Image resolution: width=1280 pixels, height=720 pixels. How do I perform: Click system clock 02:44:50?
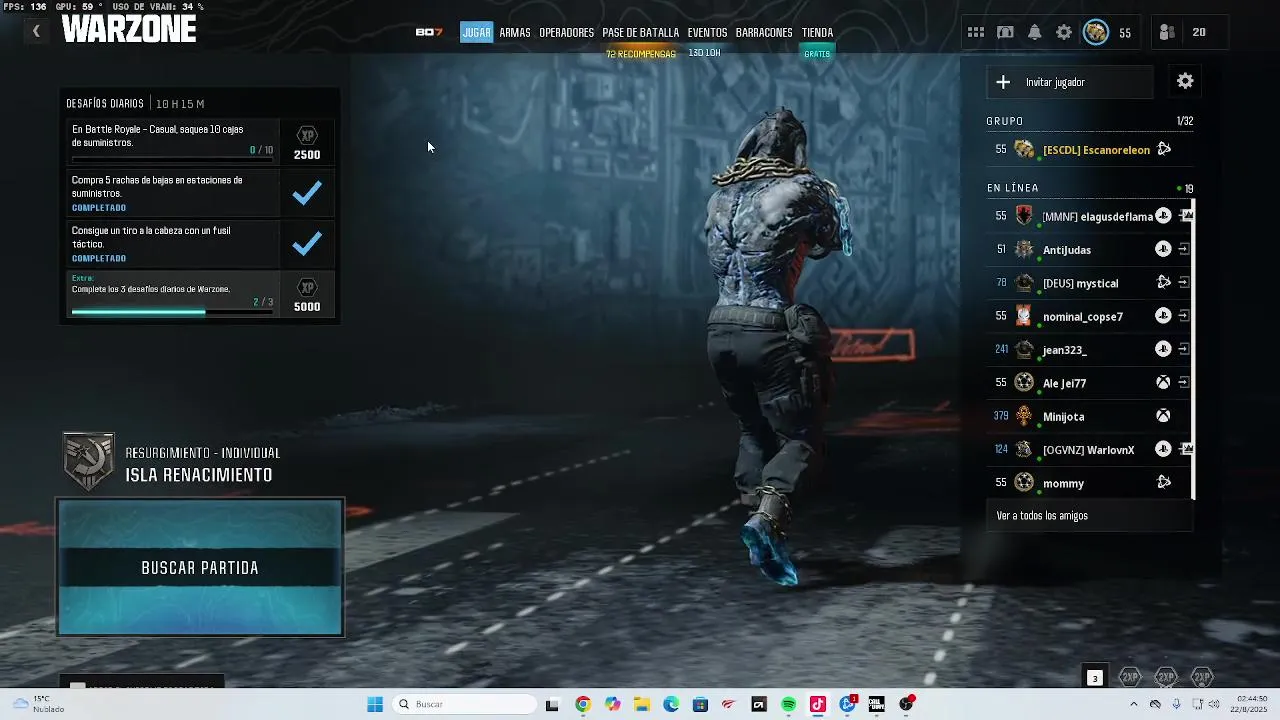1251,698
